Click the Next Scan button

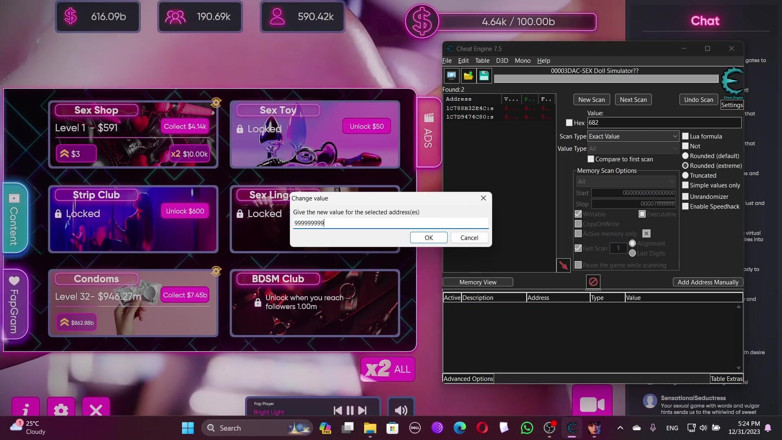(x=633, y=99)
